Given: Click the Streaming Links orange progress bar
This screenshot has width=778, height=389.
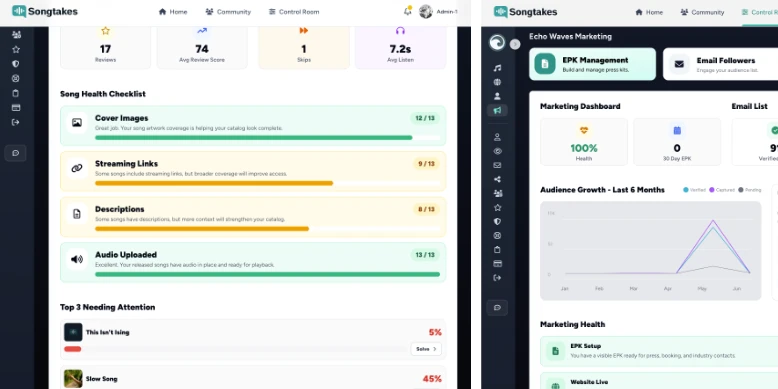Looking at the screenshot, I should [x=214, y=183].
